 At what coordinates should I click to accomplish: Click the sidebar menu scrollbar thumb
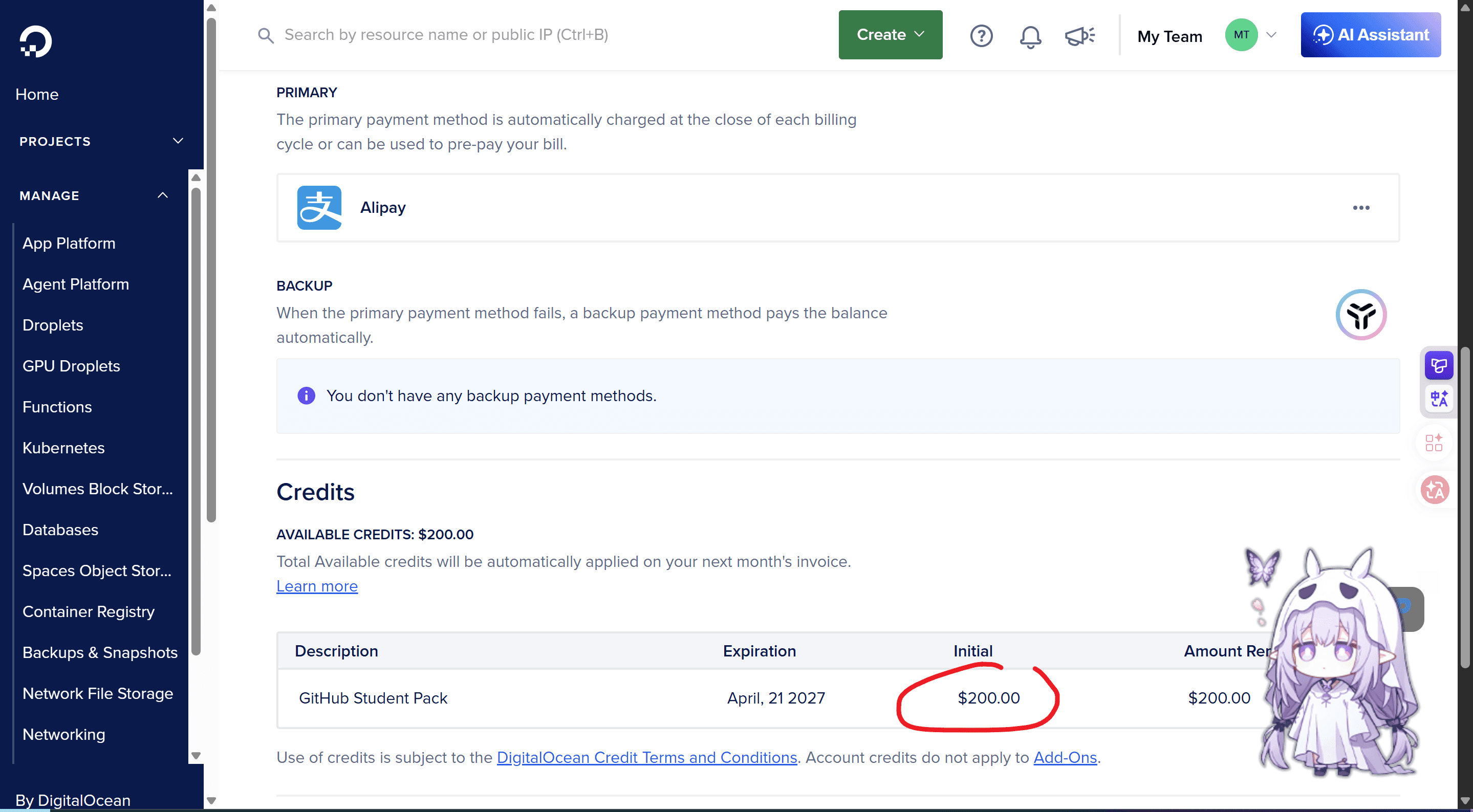[x=196, y=422]
